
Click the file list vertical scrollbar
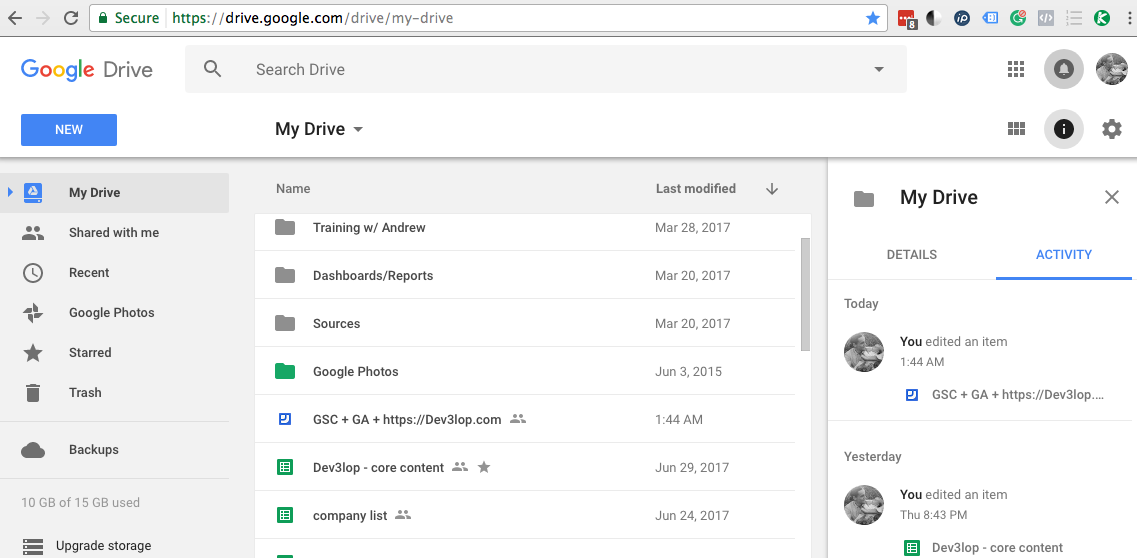click(805, 293)
